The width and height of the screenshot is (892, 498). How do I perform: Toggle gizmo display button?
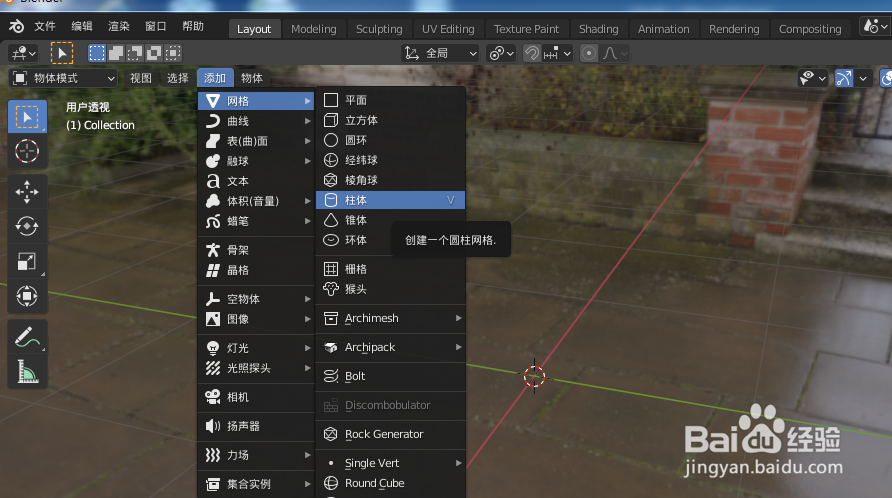tap(844, 78)
